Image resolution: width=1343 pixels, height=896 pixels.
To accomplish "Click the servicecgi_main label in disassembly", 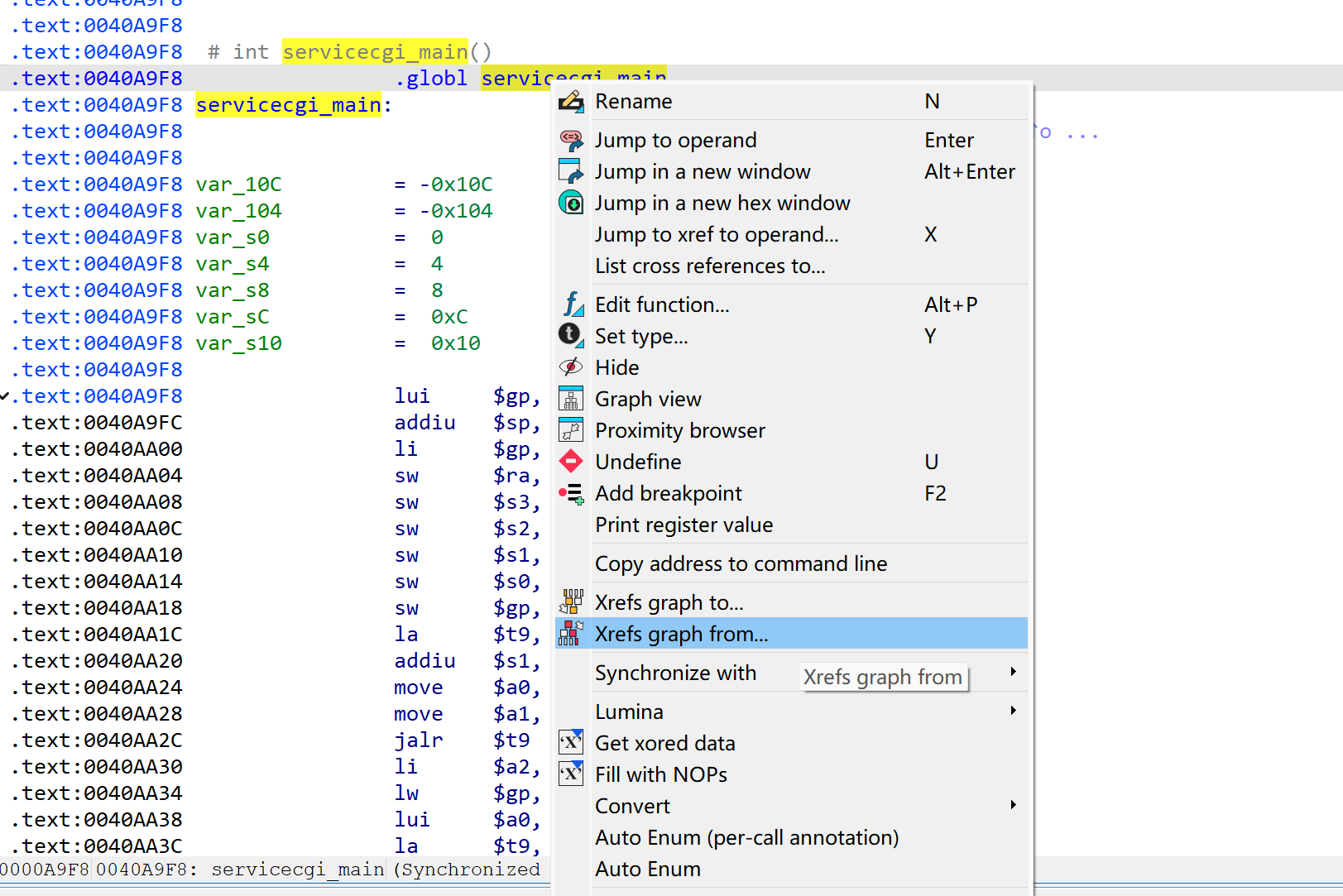I will click(288, 105).
